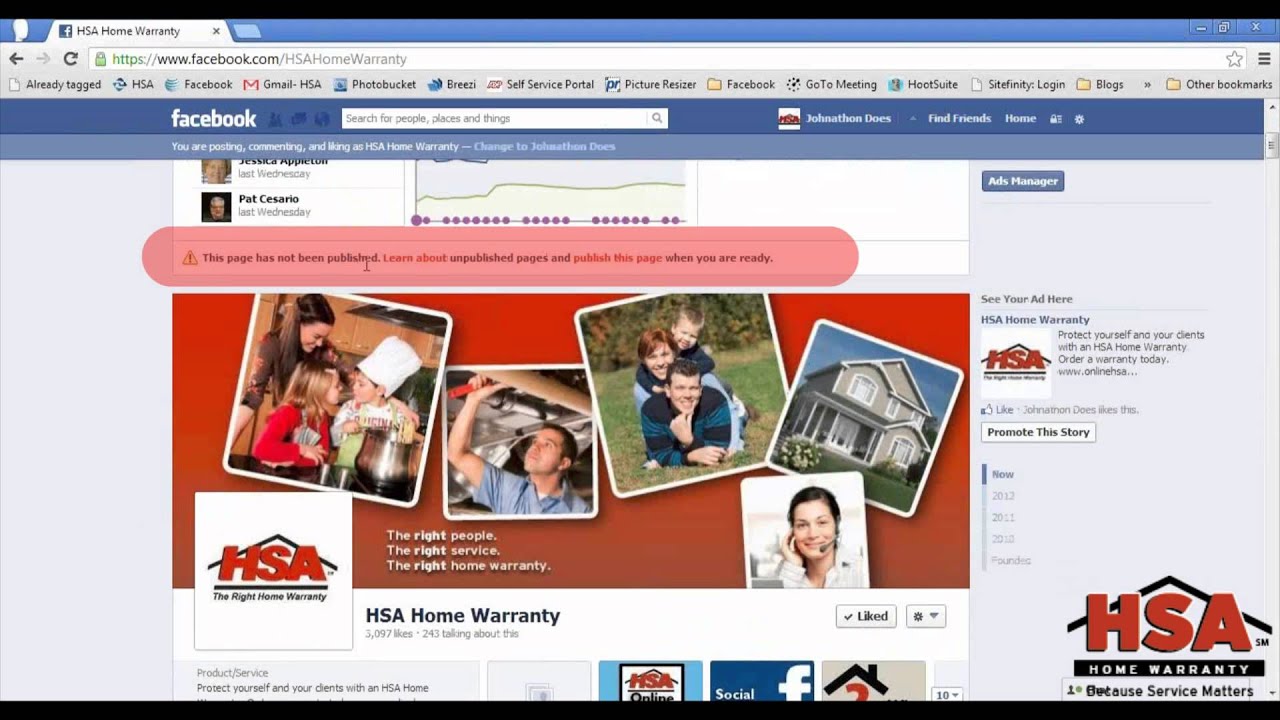Open the See Your Ad Here link
This screenshot has width=1280, height=720.
click(x=1026, y=299)
